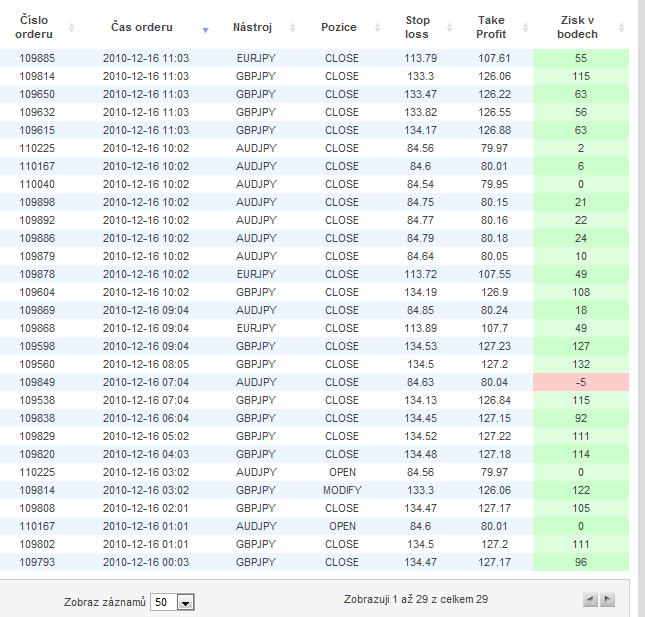
Task: Click the MODIFY position cell
Action: pyautogui.click(x=342, y=490)
